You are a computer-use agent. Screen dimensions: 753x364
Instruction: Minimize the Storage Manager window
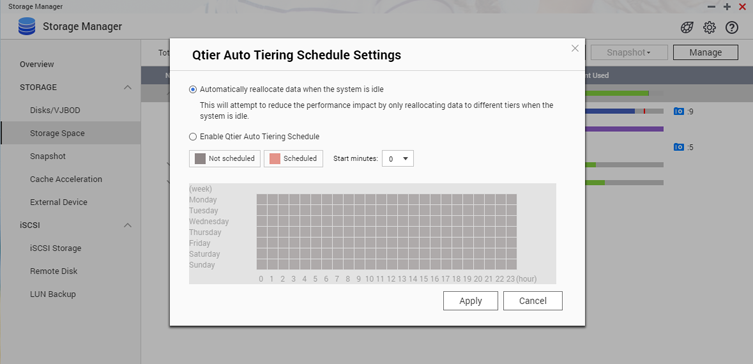point(711,7)
